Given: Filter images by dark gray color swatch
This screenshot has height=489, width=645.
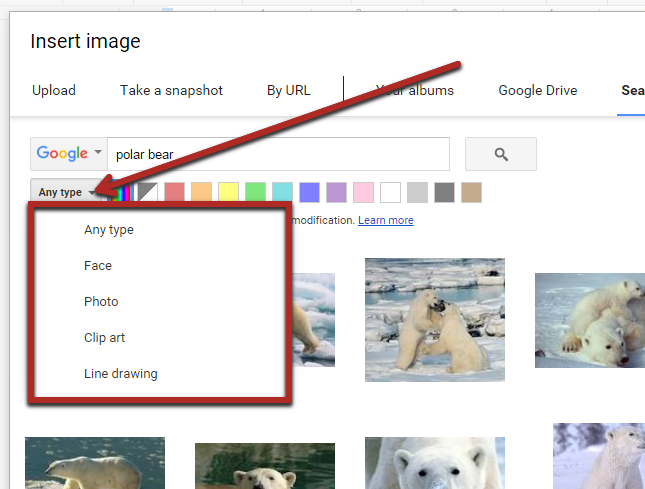Looking at the screenshot, I should [x=444, y=192].
